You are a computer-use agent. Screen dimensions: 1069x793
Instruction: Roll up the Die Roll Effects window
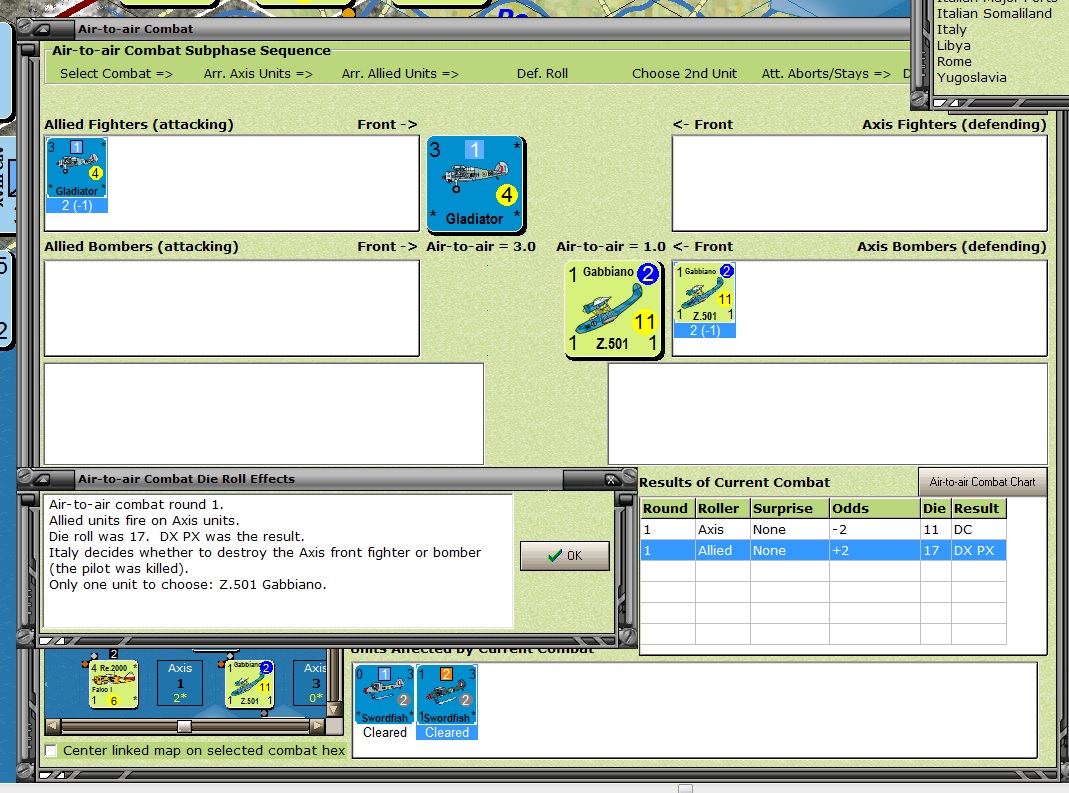point(42,479)
